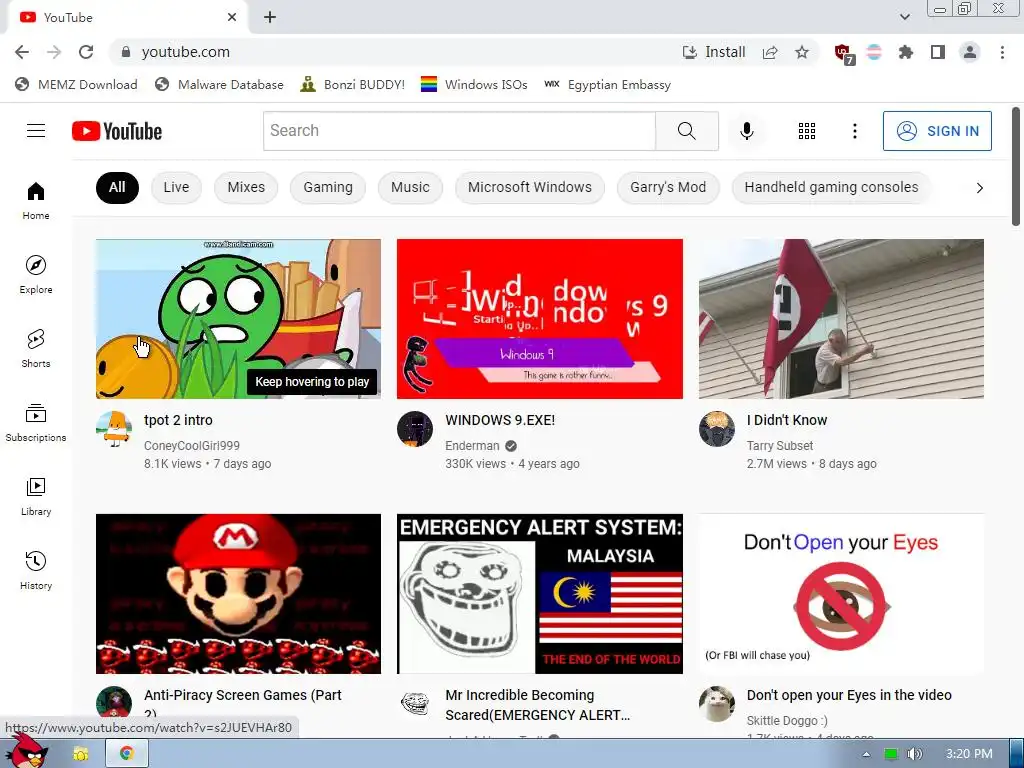Click the SIGN IN button

[x=937, y=131]
